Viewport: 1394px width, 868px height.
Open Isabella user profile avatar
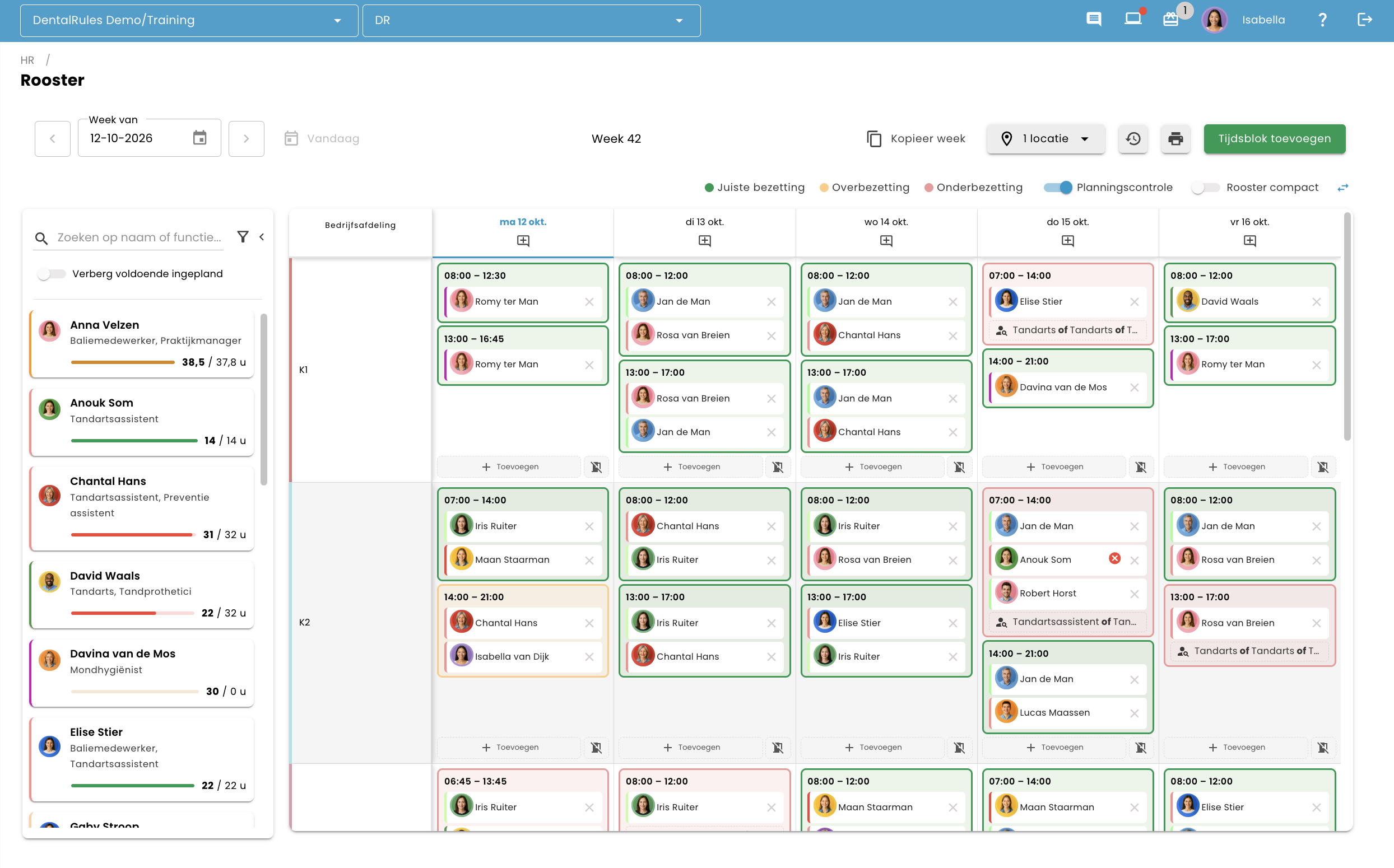[1214, 20]
